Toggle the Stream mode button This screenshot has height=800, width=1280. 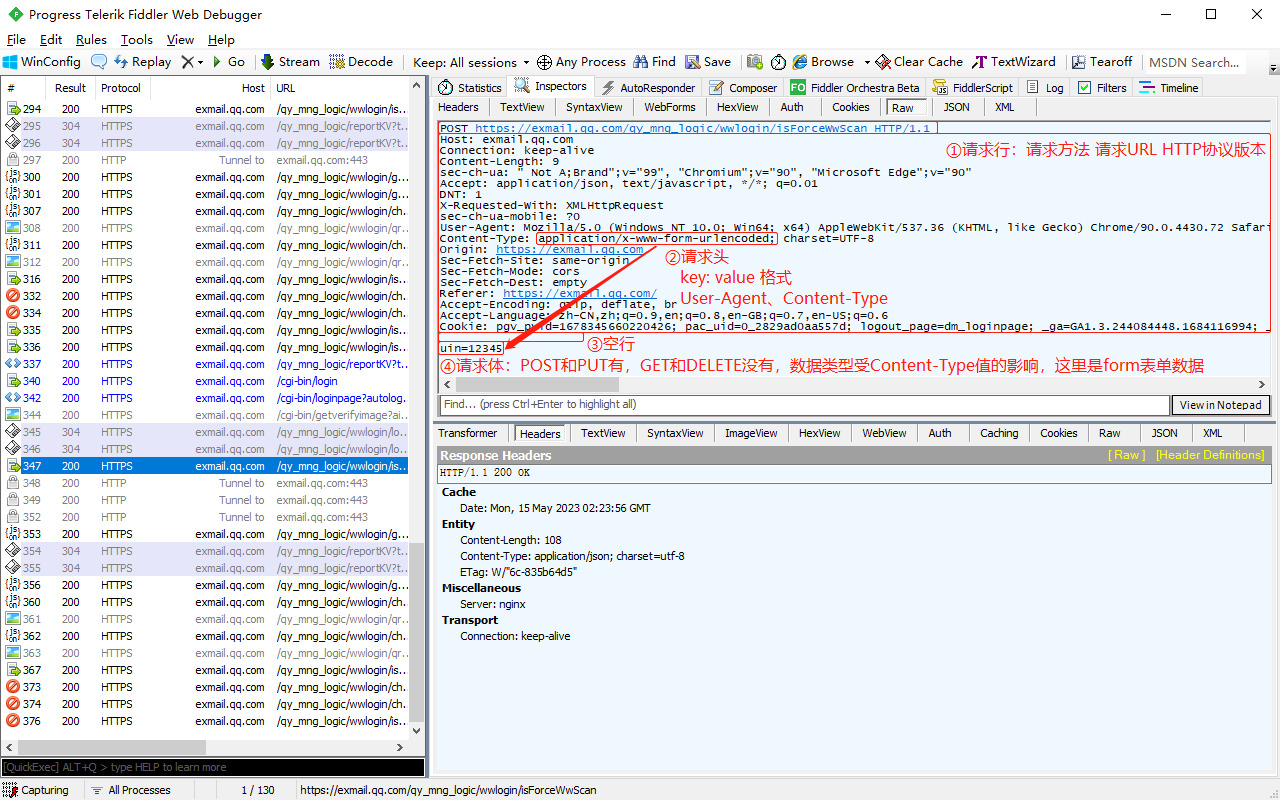tap(290, 62)
